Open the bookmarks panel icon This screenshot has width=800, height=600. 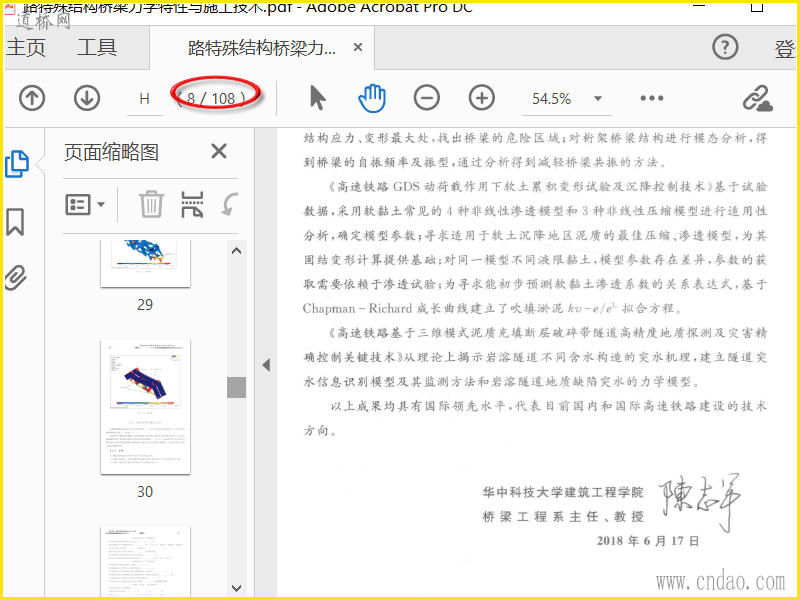click(x=15, y=222)
